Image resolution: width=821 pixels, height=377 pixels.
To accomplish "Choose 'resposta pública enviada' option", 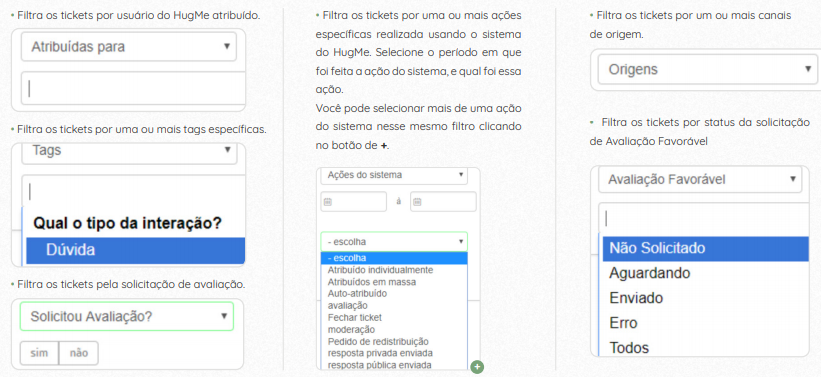I will [x=394, y=364].
